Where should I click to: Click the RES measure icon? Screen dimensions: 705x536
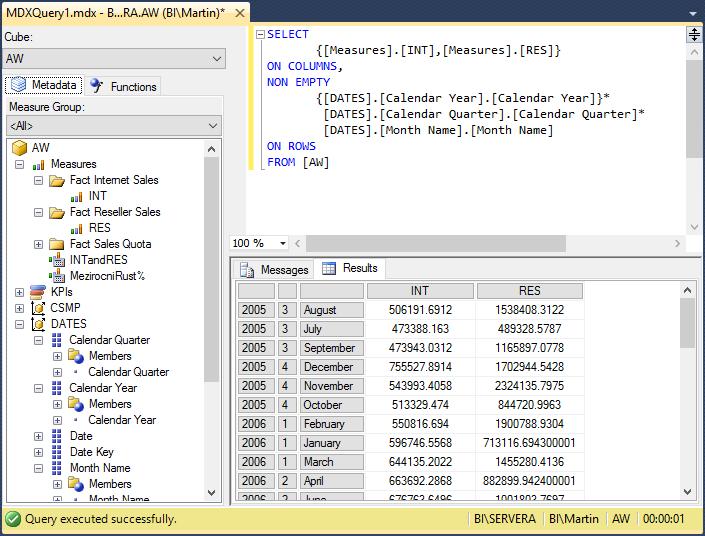76,228
